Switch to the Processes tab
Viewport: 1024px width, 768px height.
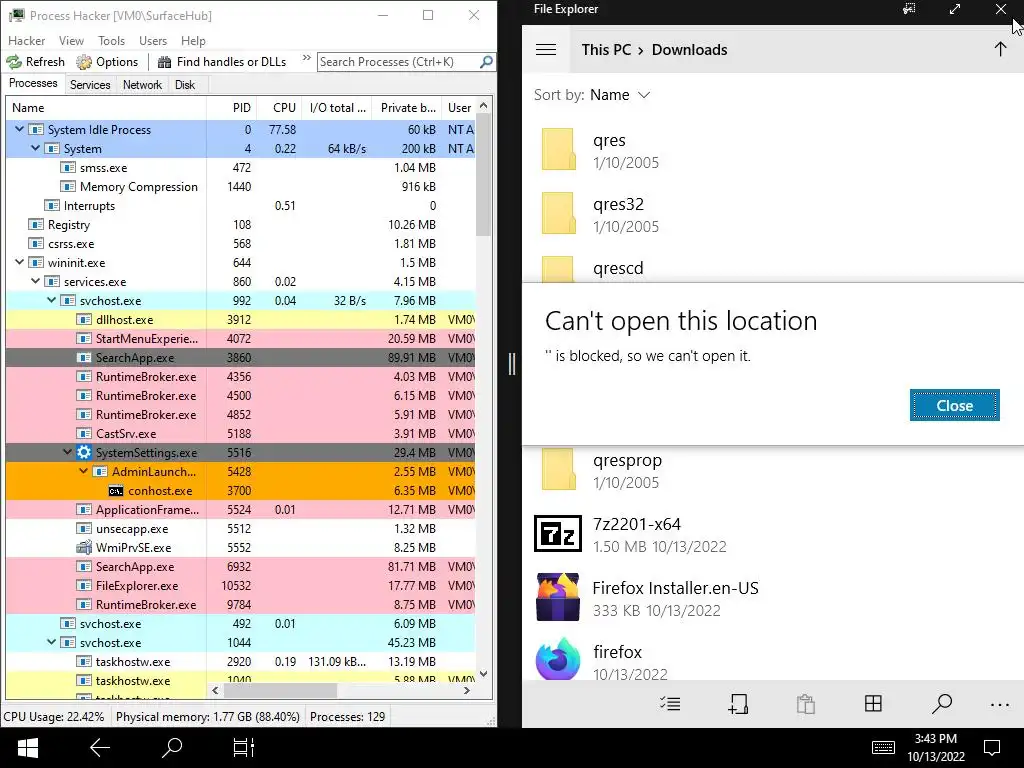33,84
